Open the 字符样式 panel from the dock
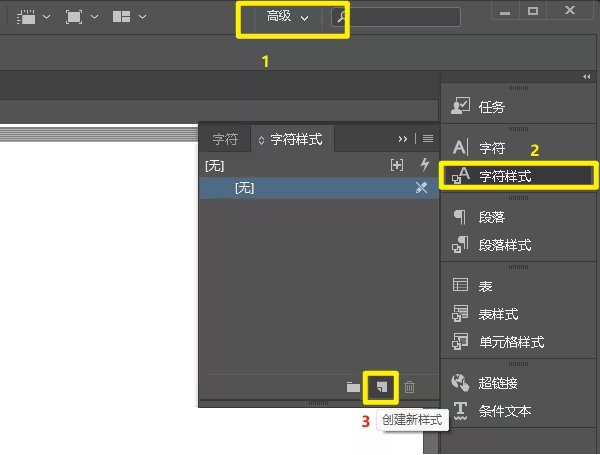Screen dimensions: 600x455 (x=518, y=176)
